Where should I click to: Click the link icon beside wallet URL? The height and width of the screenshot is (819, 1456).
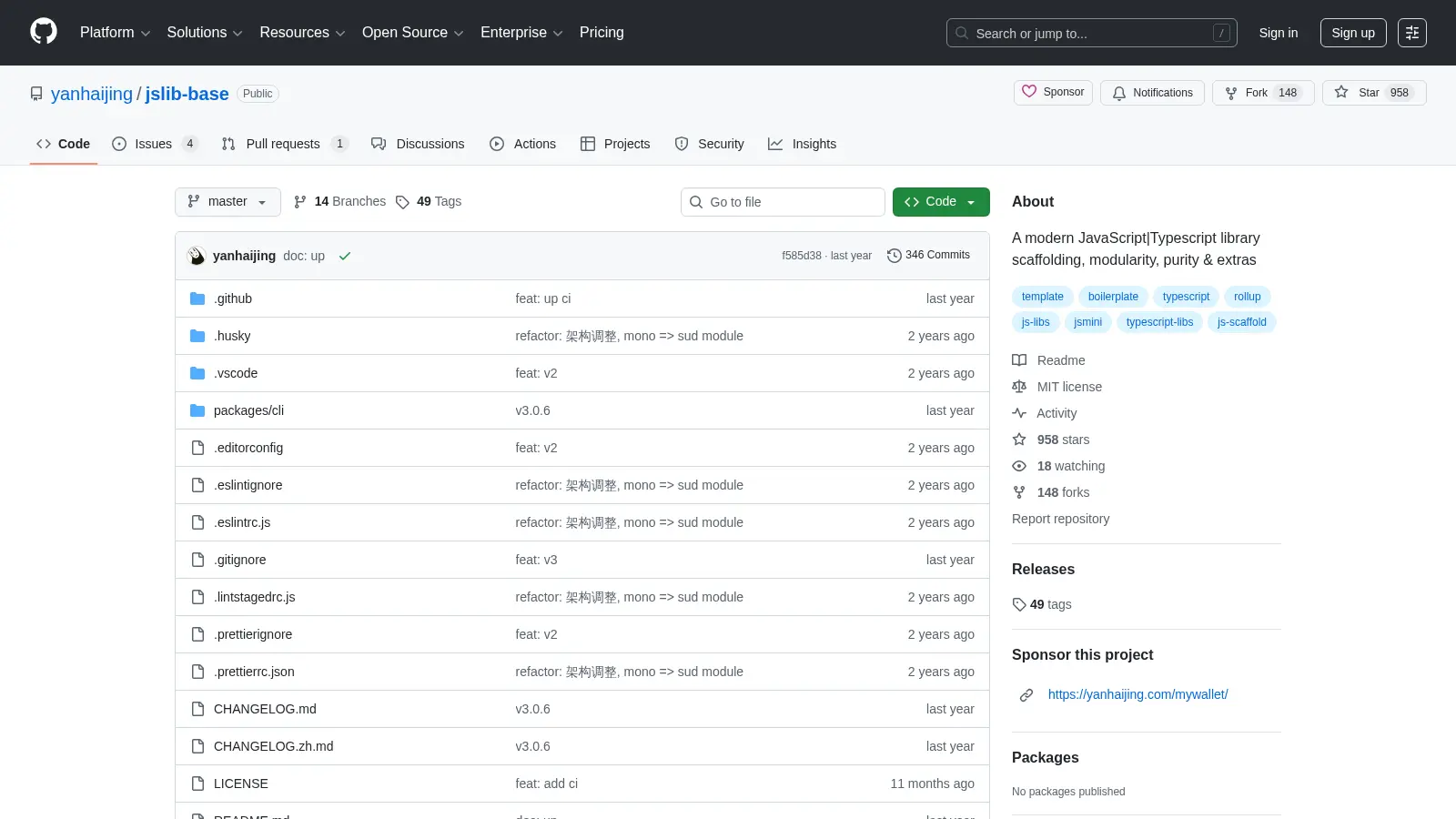coord(1026,695)
